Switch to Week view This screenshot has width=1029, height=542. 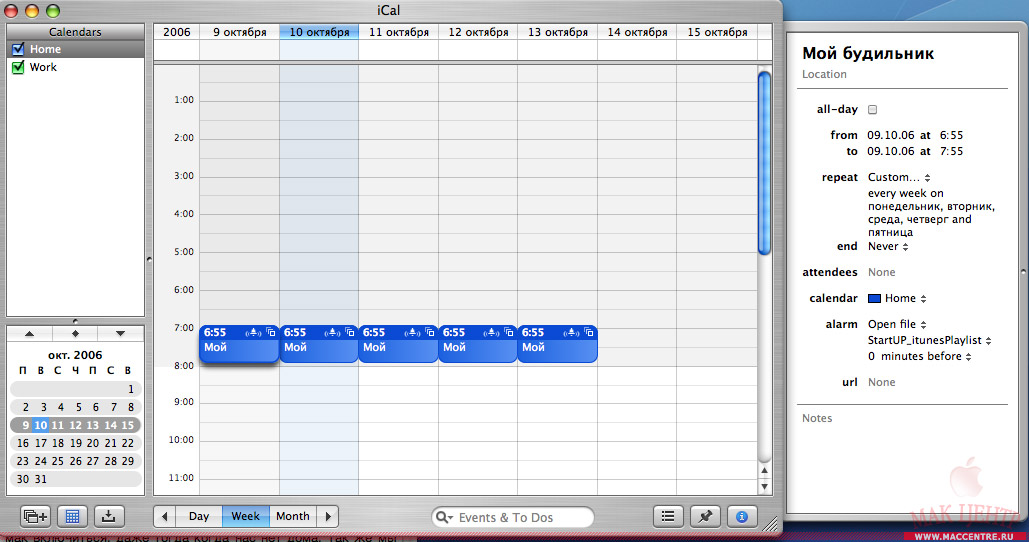click(x=245, y=516)
